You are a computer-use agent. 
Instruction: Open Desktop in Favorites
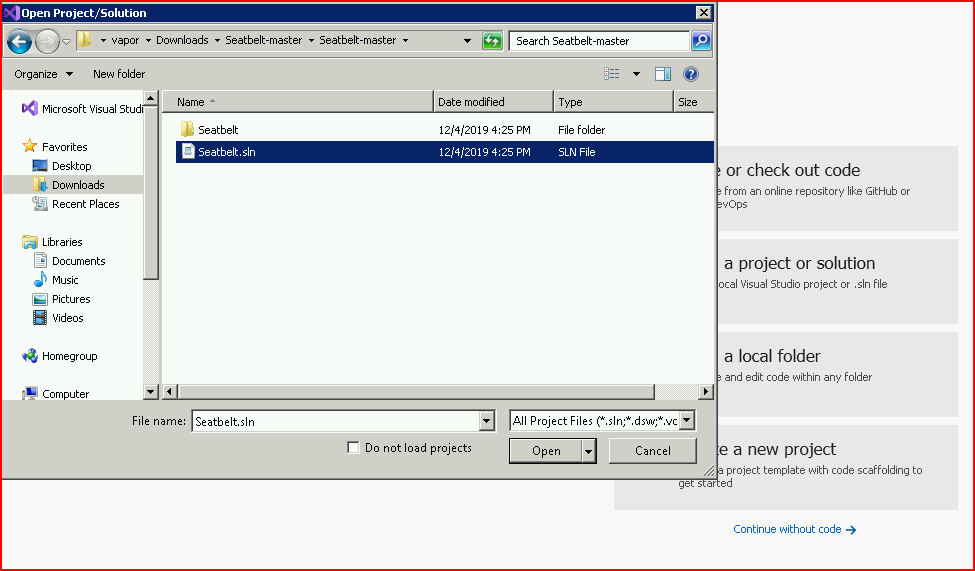click(x=62, y=166)
